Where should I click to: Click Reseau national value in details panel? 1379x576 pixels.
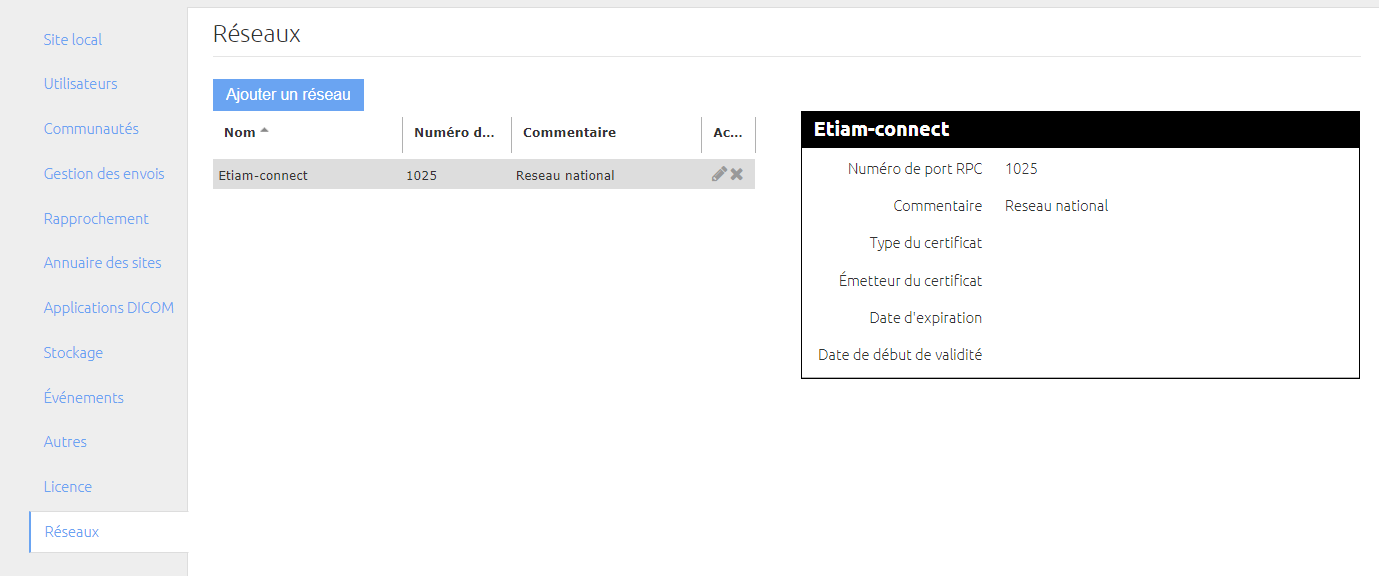[1056, 206]
